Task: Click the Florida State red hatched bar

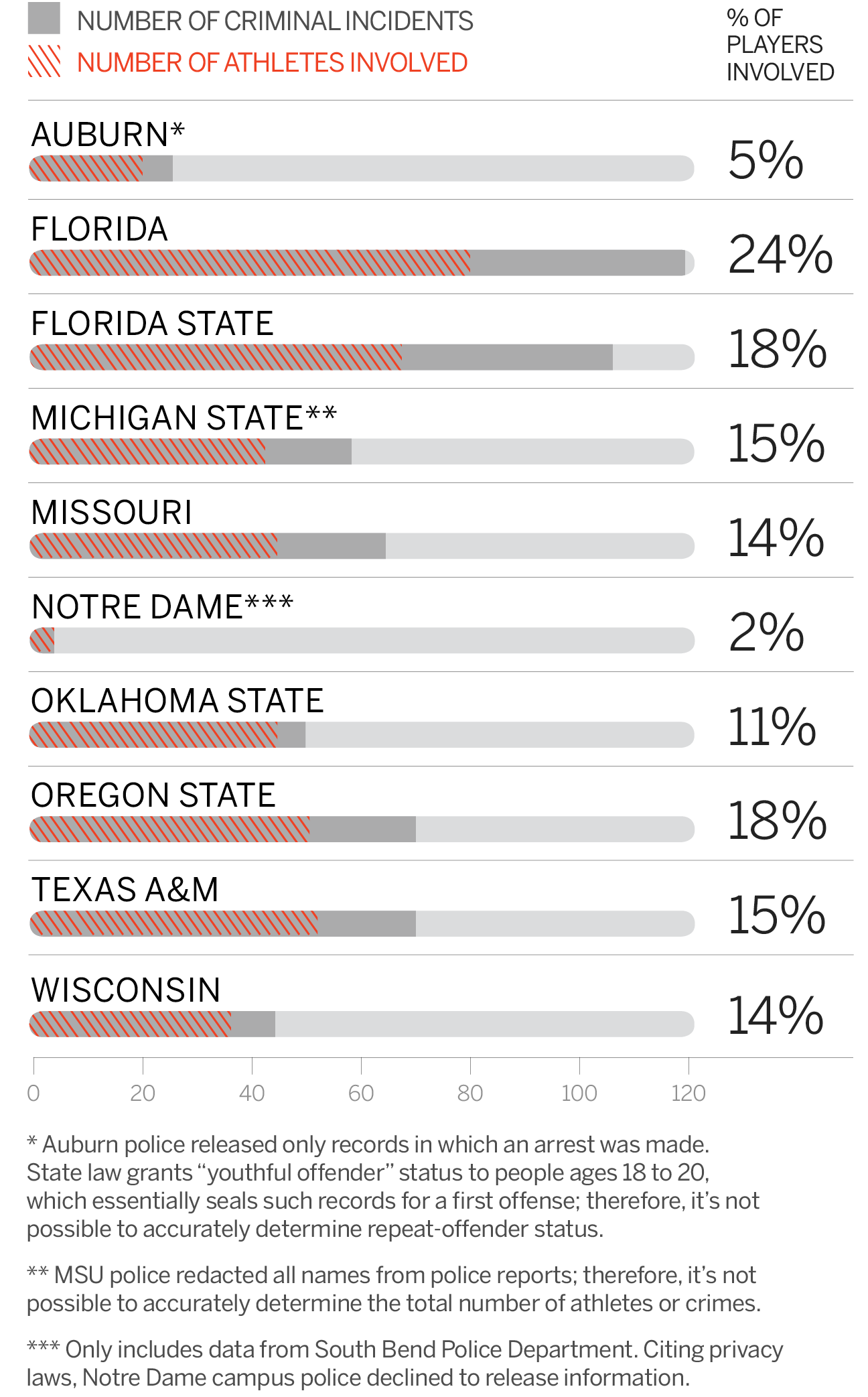Action: (x=216, y=357)
